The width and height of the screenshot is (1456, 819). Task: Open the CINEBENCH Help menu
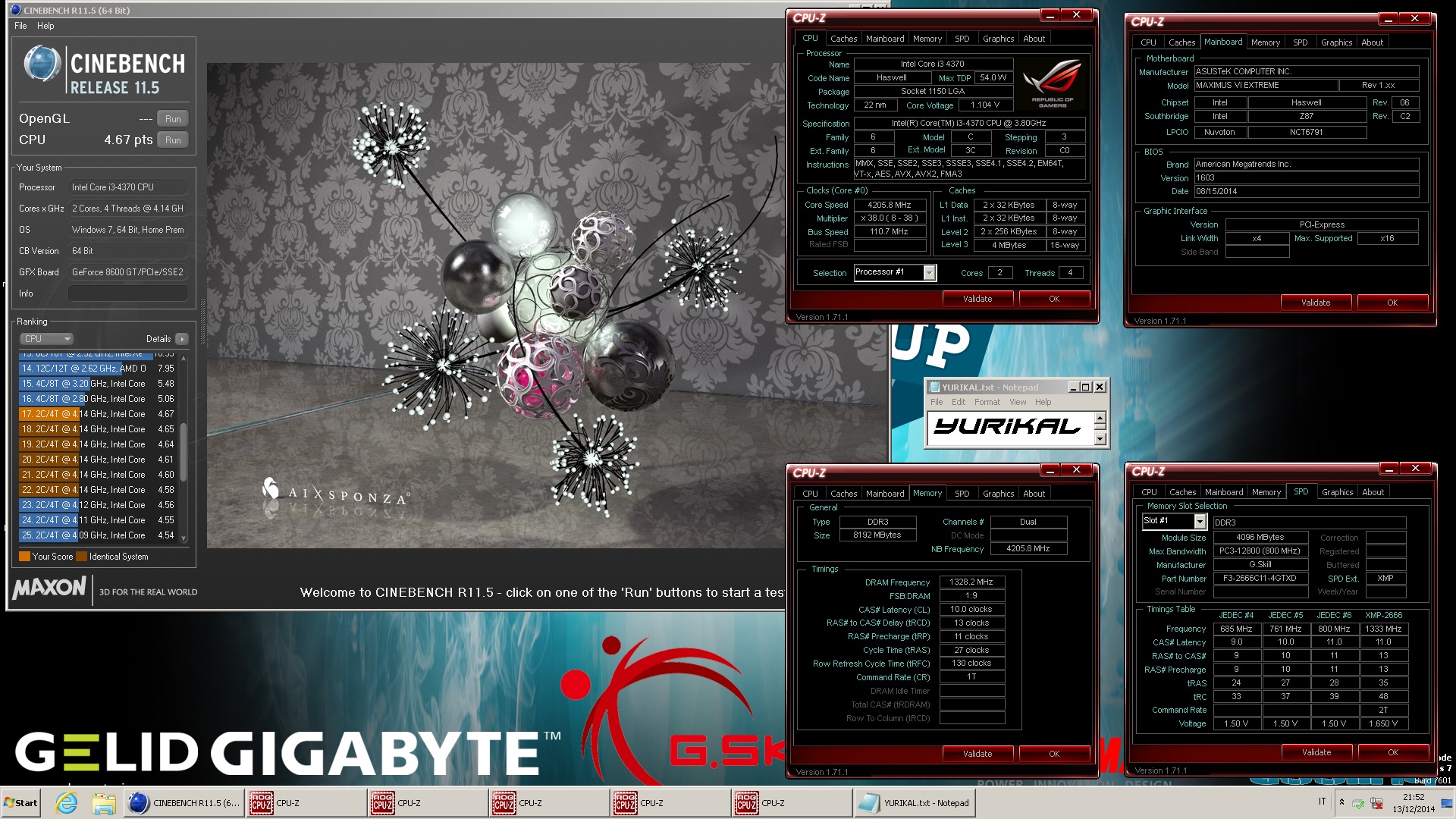pyautogui.click(x=45, y=26)
